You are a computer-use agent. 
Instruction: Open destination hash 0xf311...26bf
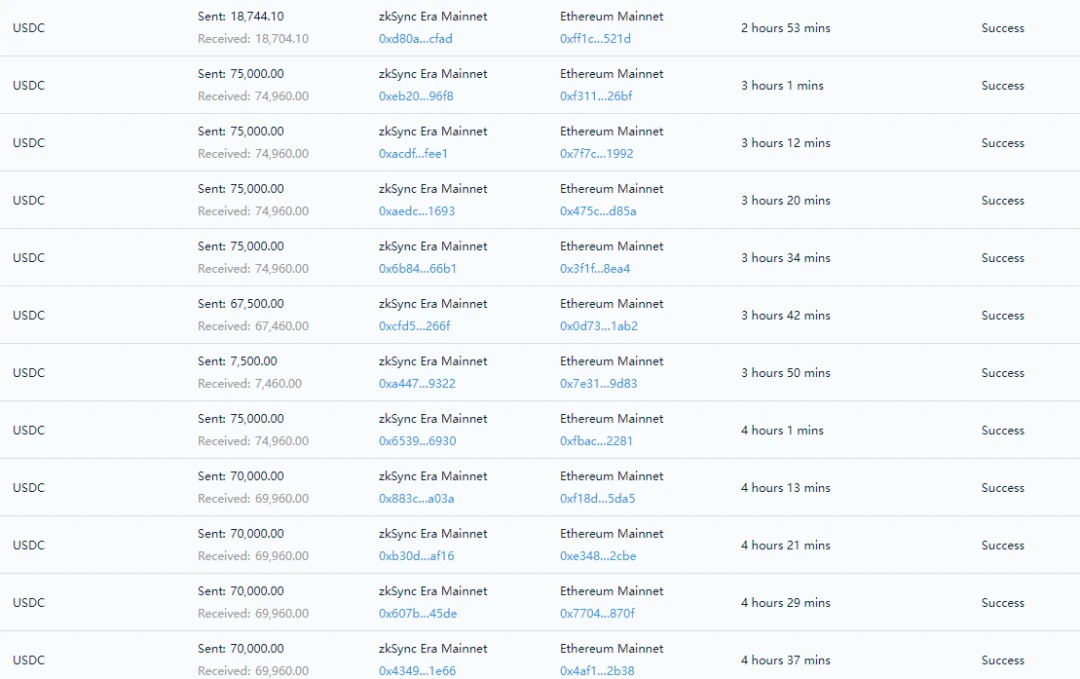pos(596,96)
